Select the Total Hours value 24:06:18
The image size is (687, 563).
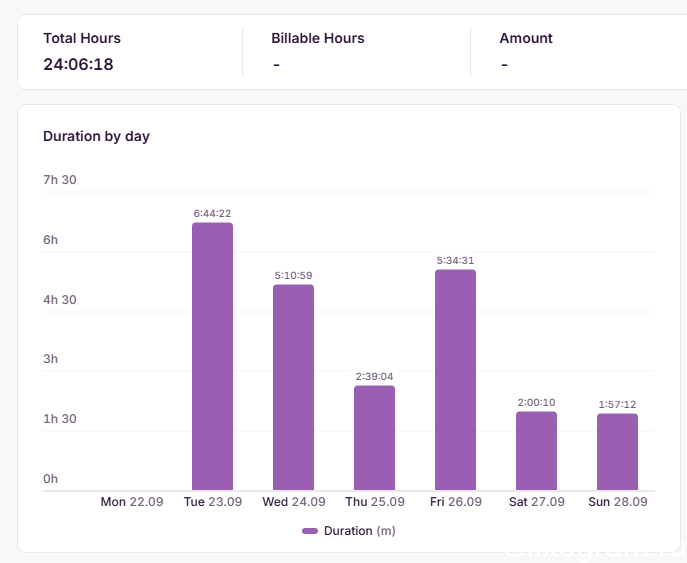(x=78, y=64)
